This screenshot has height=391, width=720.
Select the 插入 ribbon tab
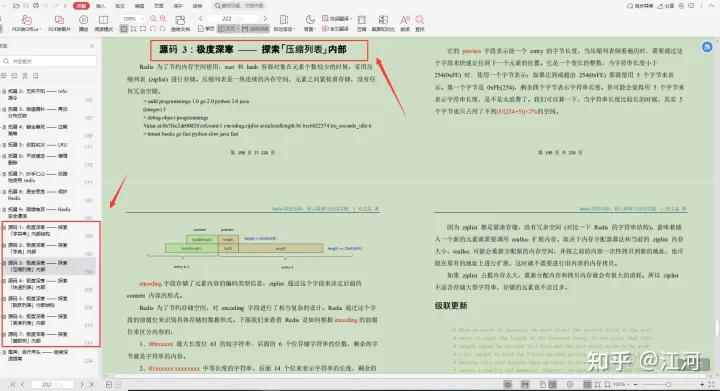101,6
